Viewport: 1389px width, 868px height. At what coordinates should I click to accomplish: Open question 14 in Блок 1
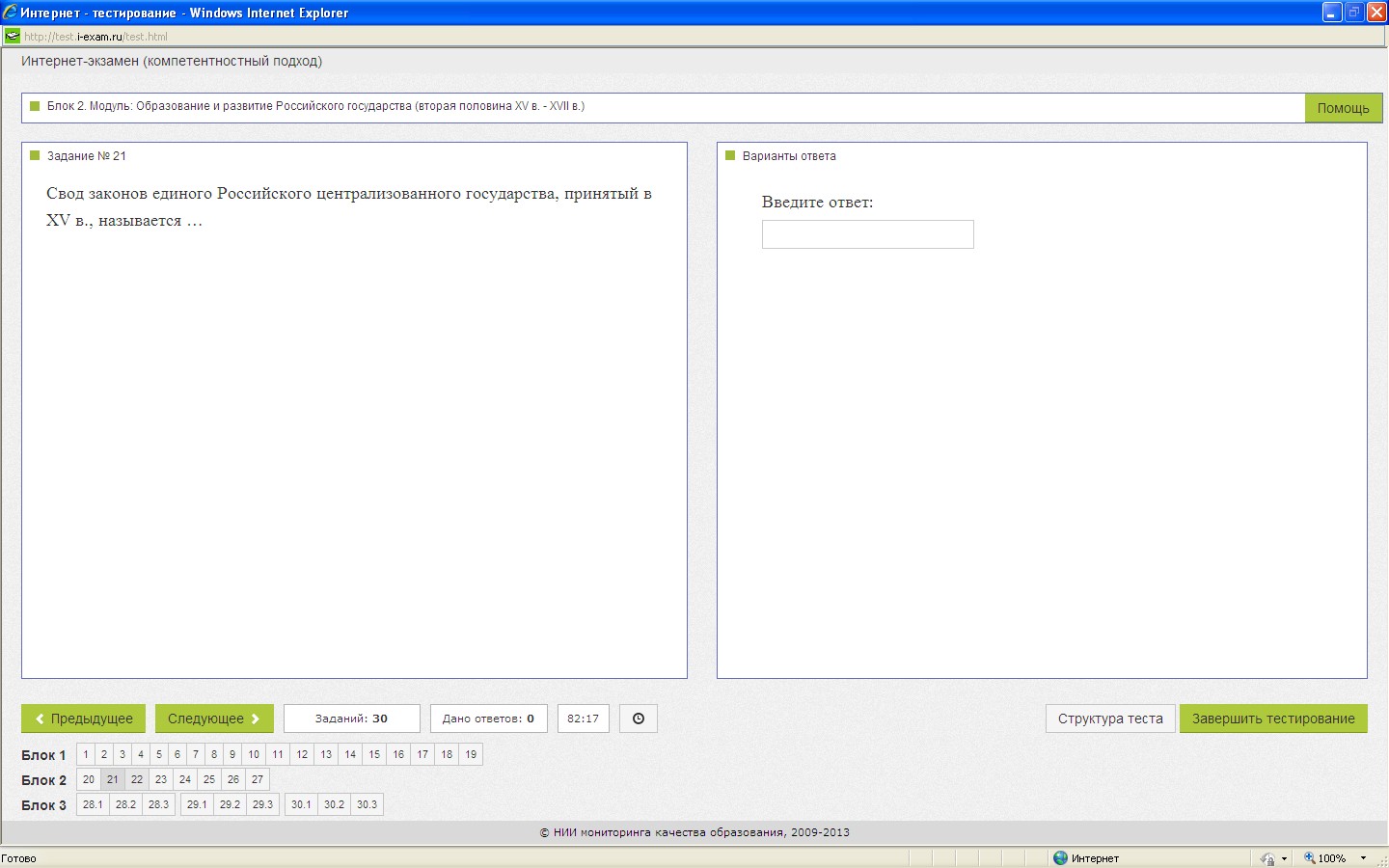(x=350, y=754)
